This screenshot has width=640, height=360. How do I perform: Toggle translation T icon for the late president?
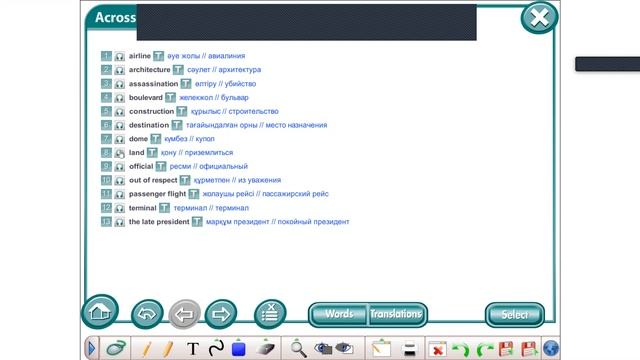[x=197, y=222]
